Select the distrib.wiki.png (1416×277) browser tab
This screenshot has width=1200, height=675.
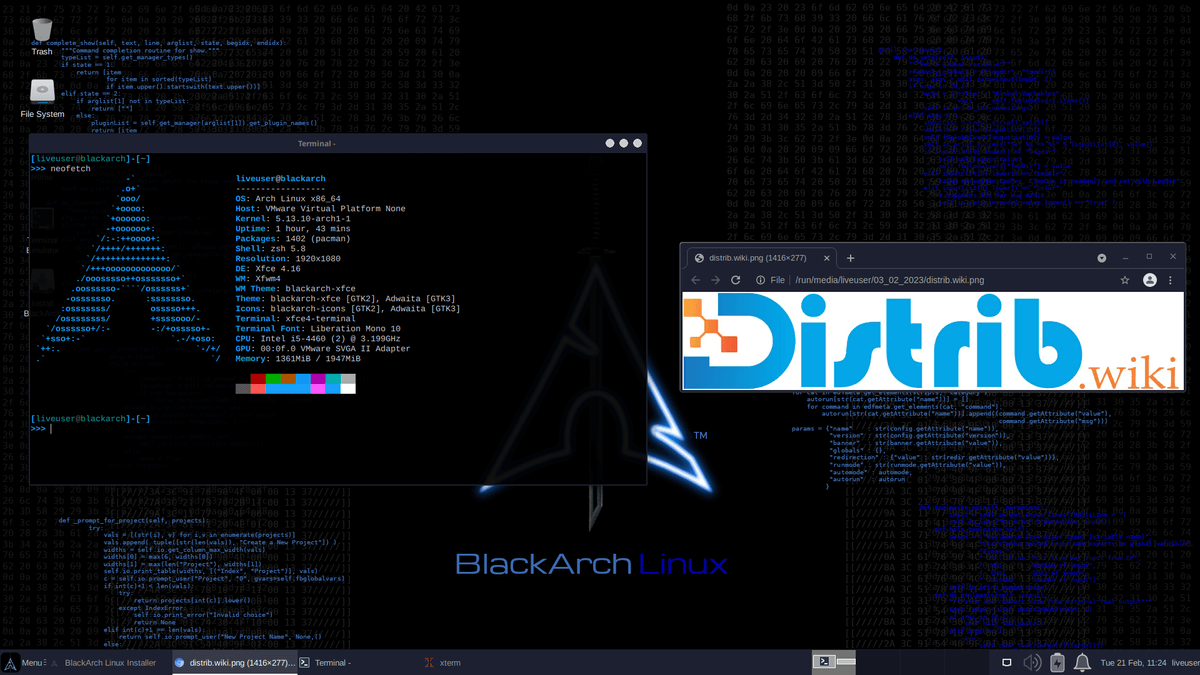coord(762,258)
